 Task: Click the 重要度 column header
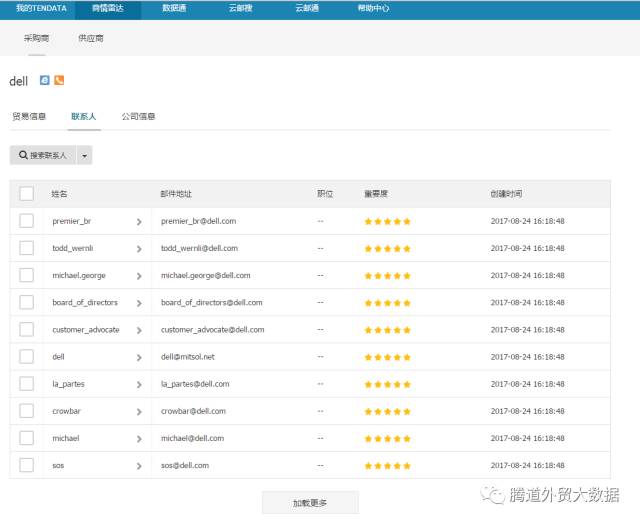(376, 194)
